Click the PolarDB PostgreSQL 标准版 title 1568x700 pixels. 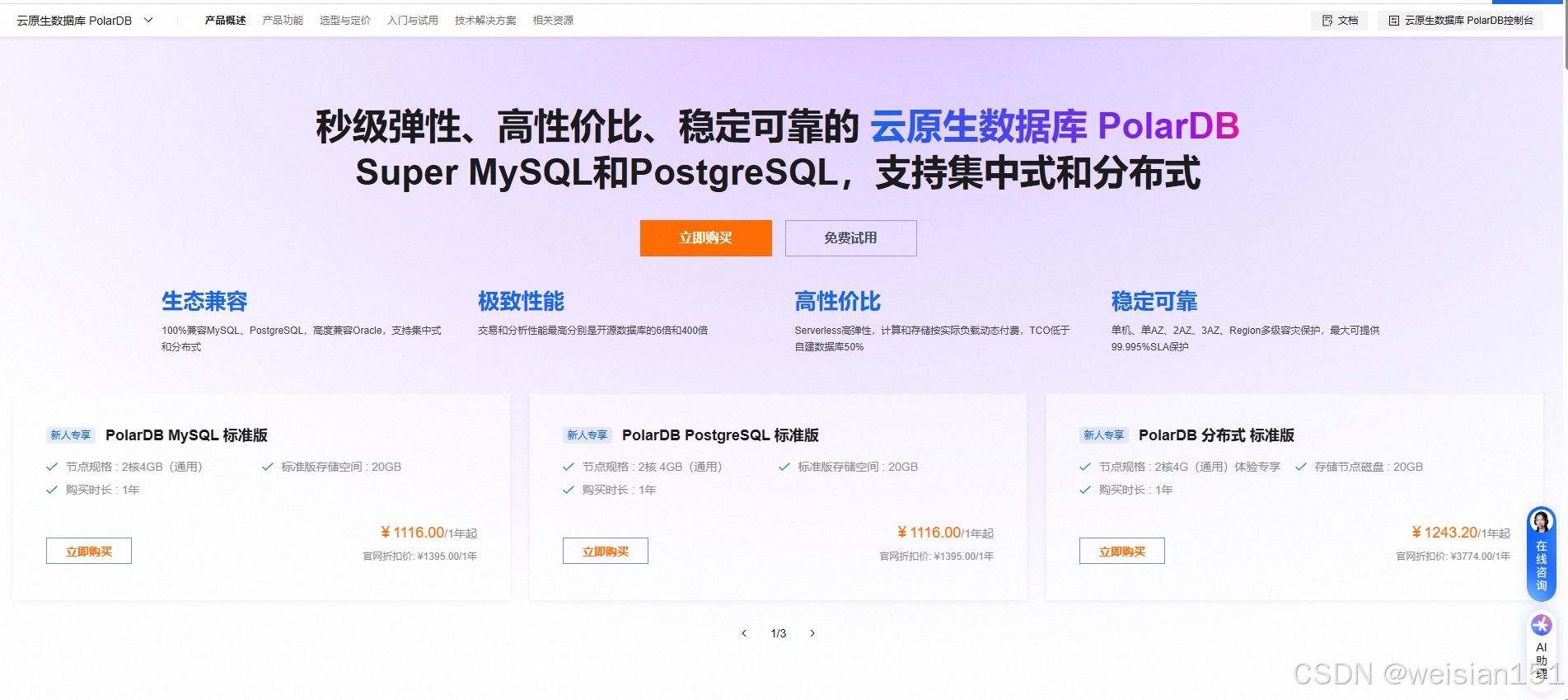click(x=721, y=435)
